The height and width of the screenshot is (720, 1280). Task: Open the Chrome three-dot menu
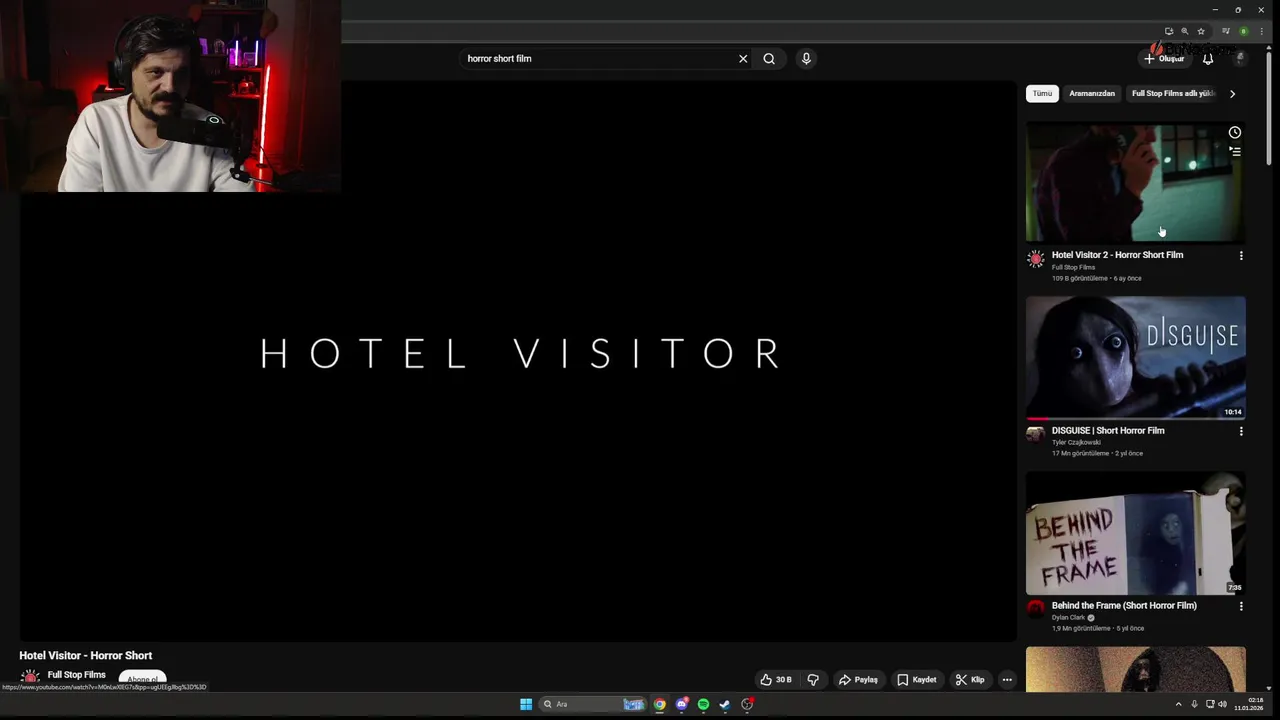tap(1261, 31)
